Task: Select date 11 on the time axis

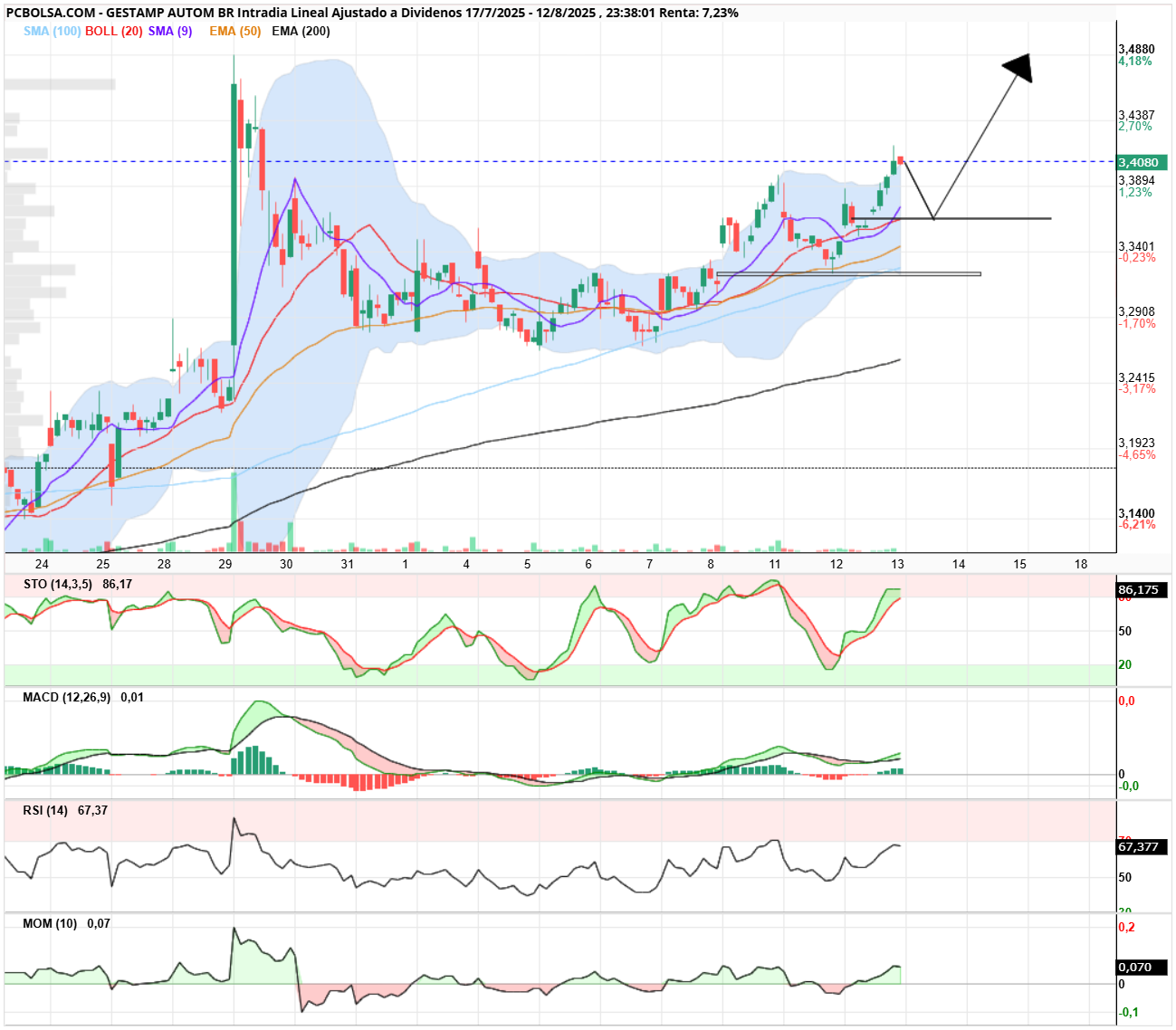Action: (775, 564)
